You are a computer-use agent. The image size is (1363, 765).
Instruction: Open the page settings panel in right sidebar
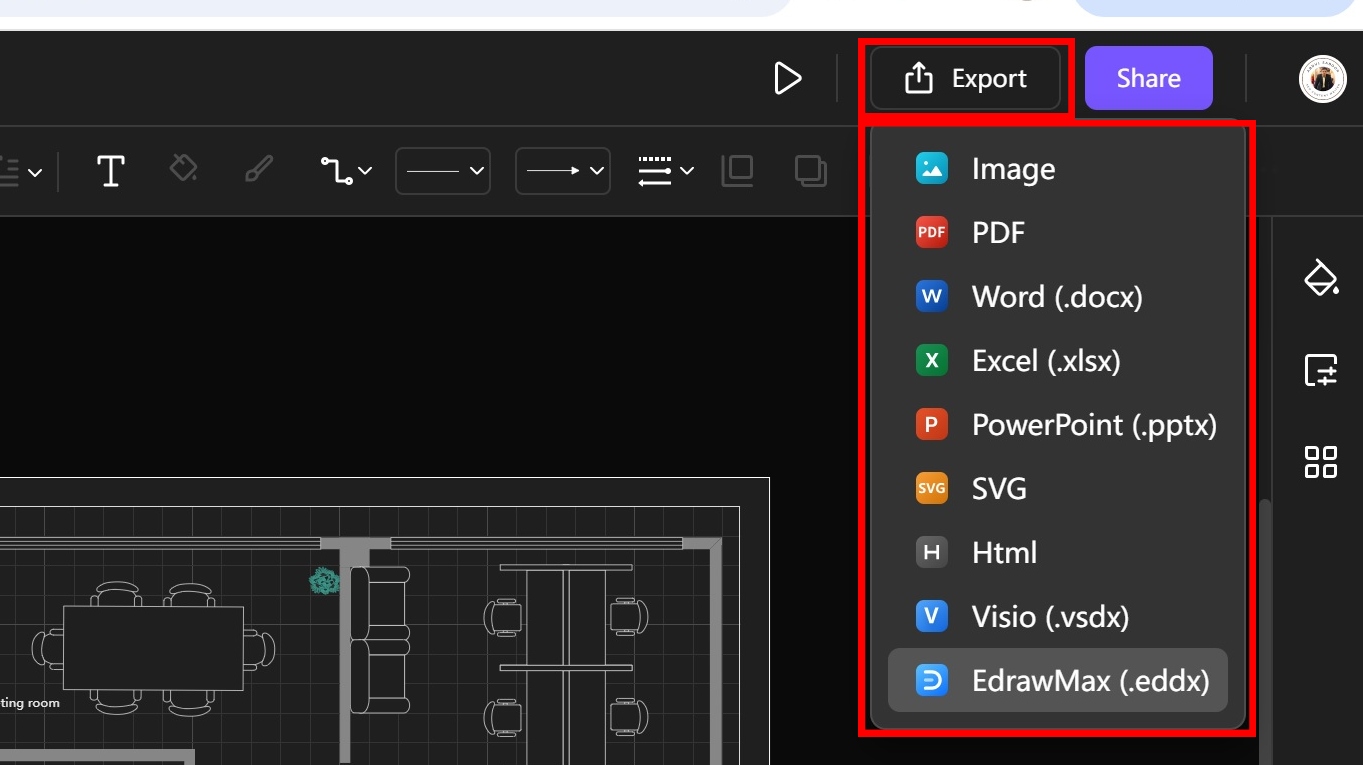tap(1321, 370)
